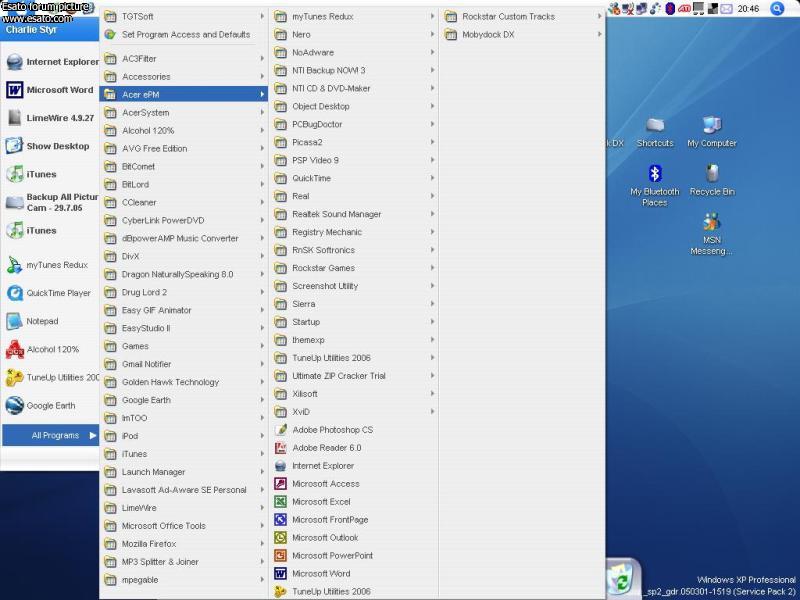The image size is (800, 600).
Task: Launch TuneUp Utilities from Start menu left pane
Action: coord(51,378)
